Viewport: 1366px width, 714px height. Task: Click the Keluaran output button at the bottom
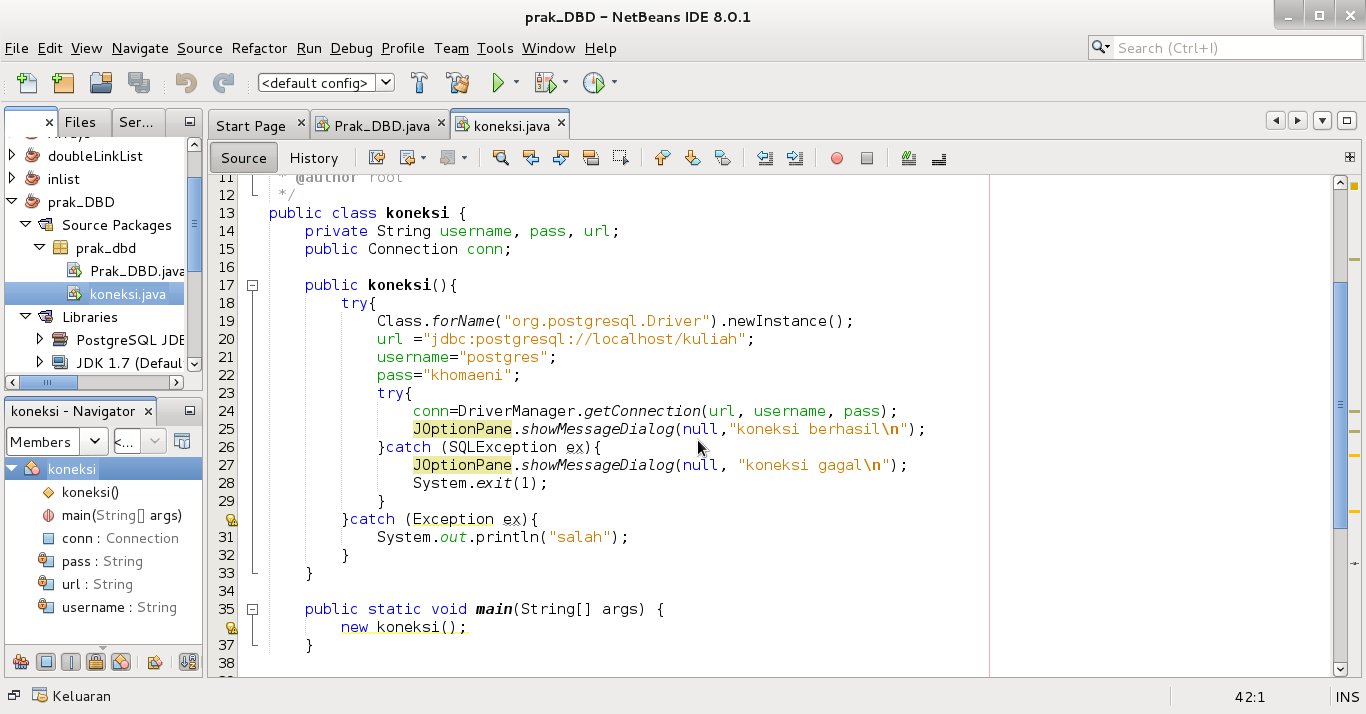71,696
